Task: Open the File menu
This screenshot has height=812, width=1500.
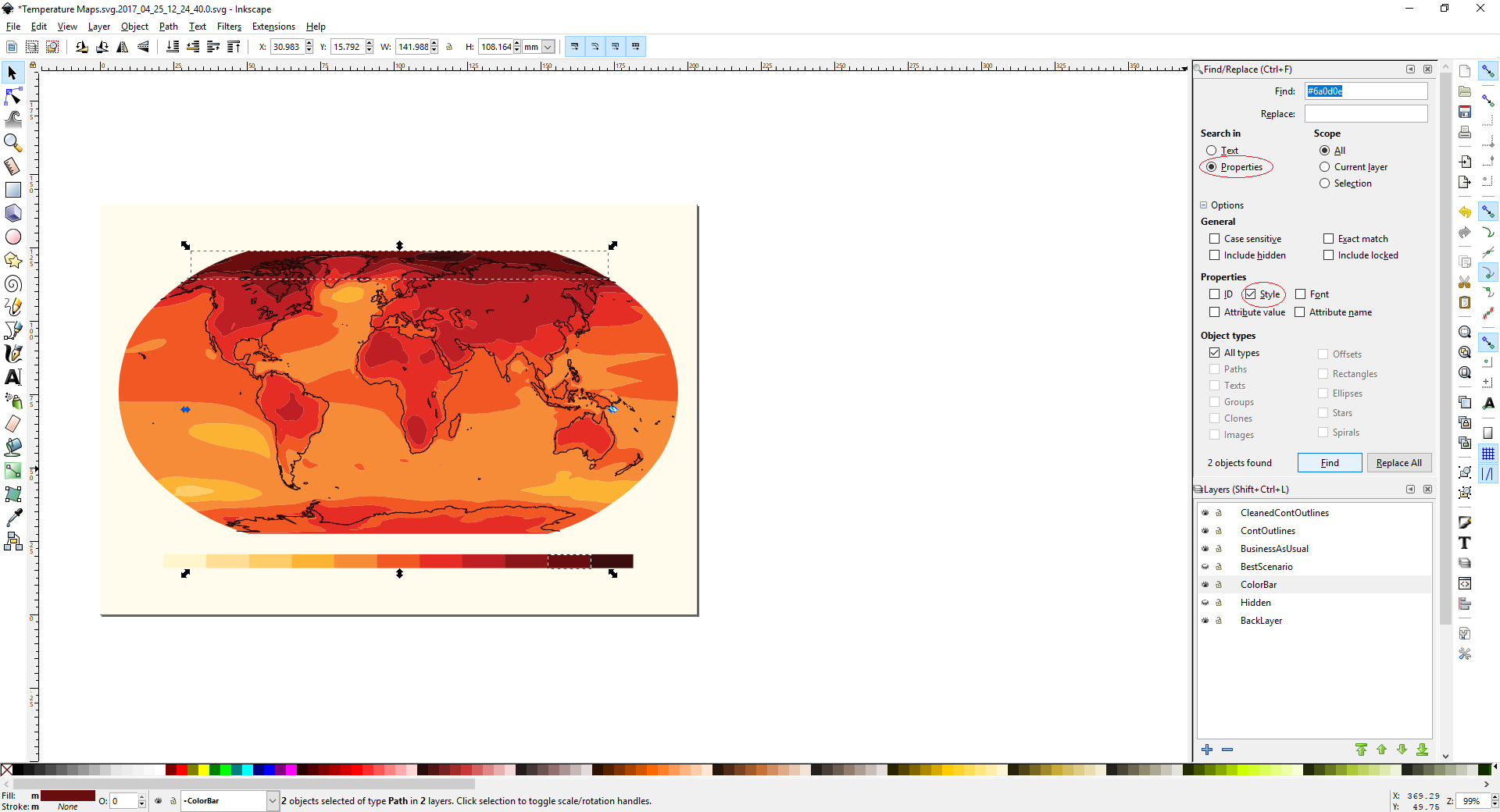Action: (13, 27)
